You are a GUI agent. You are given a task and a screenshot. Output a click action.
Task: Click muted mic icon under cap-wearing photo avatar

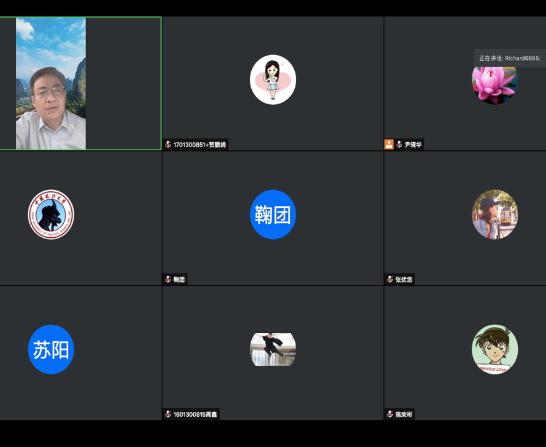(390, 279)
